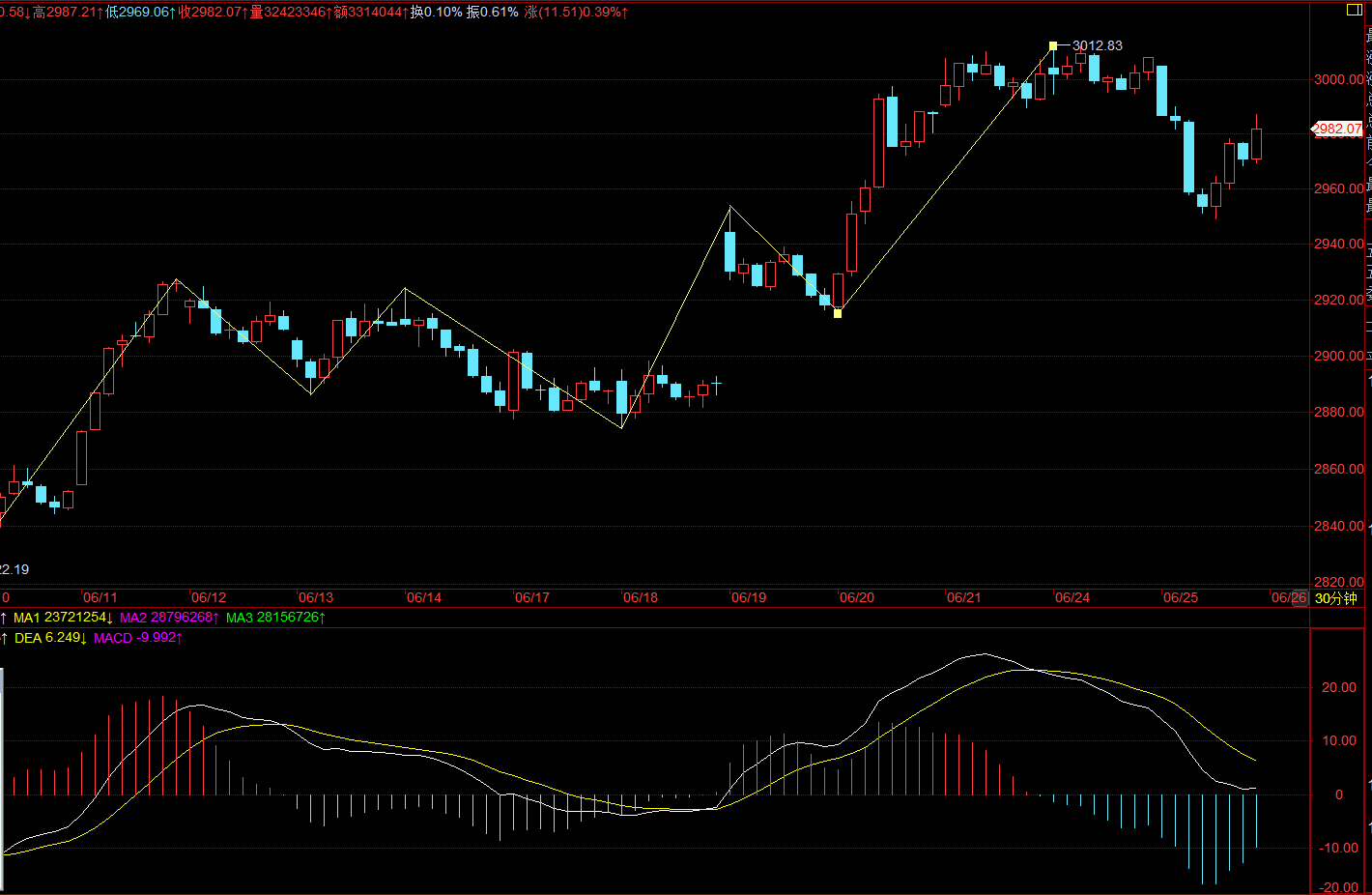Image resolution: width=1372 pixels, height=895 pixels.
Task: Click the DEA indicator value label
Action: point(50,638)
